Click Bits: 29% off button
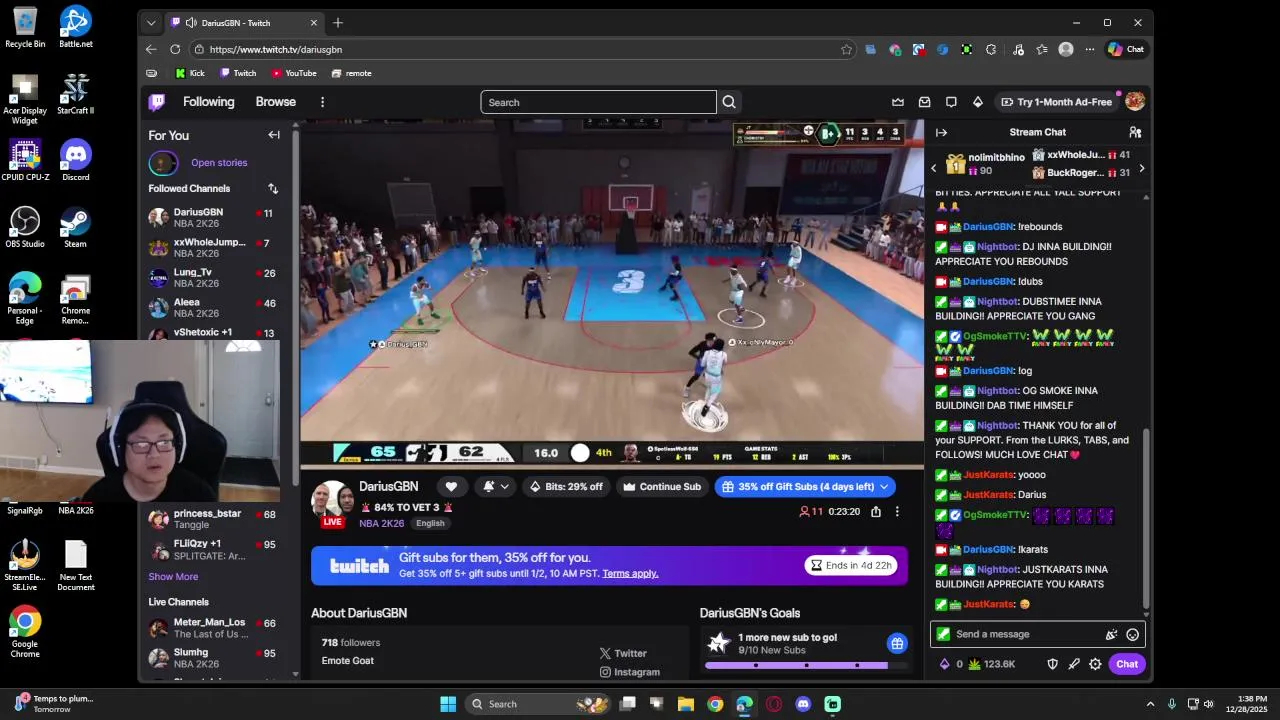The image size is (1280, 720). click(566, 487)
